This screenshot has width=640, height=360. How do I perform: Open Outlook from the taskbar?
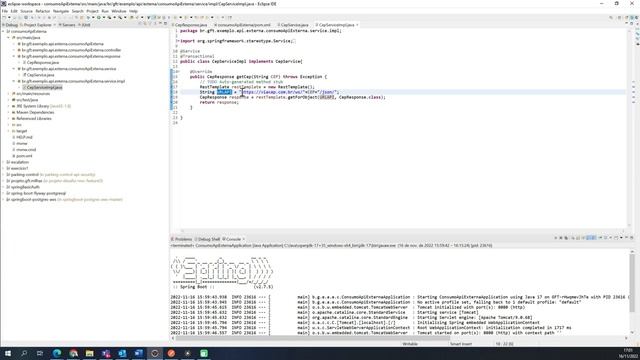click(122, 353)
